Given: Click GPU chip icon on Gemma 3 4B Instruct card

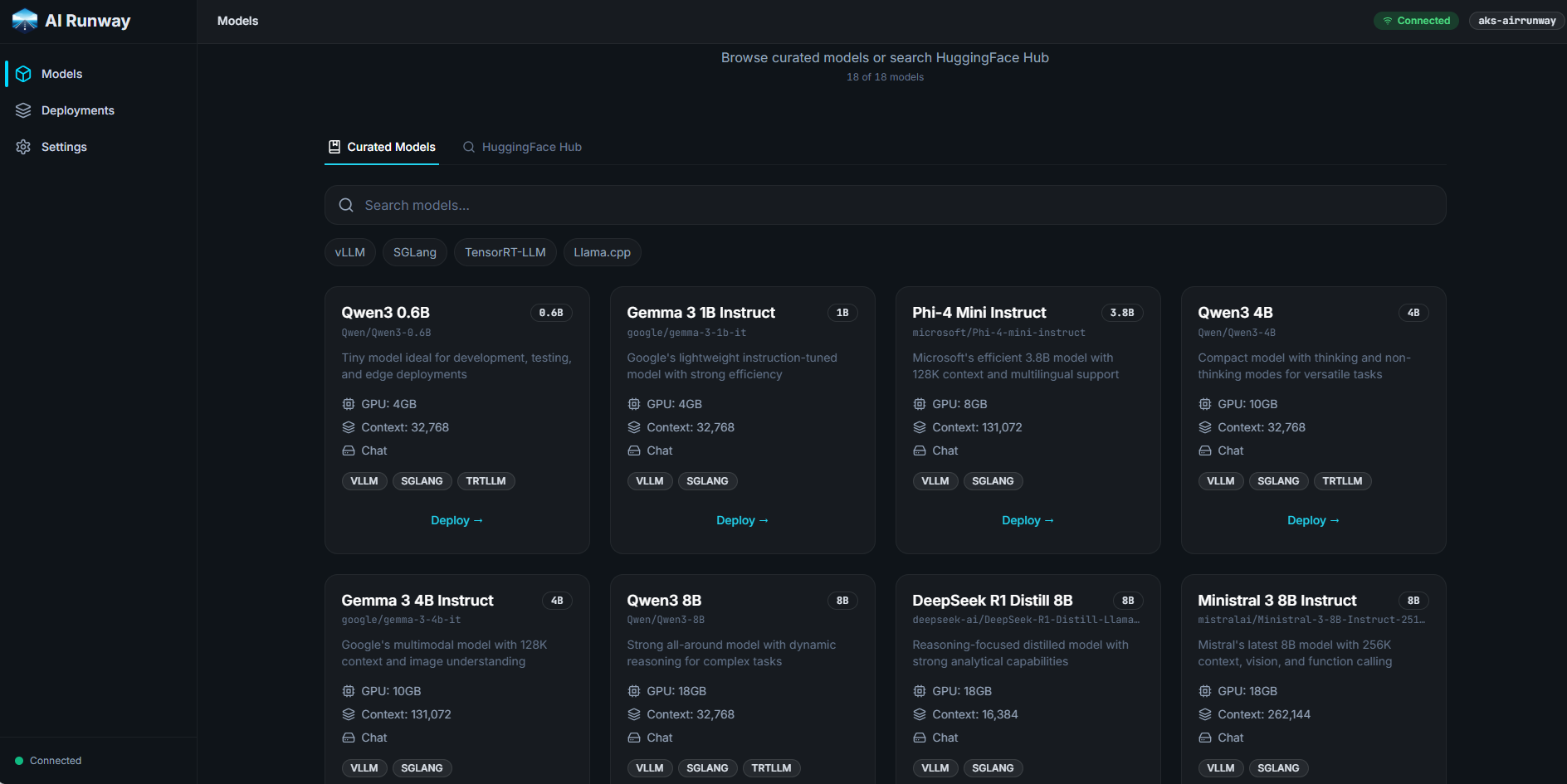Looking at the screenshot, I should point(349,691).
